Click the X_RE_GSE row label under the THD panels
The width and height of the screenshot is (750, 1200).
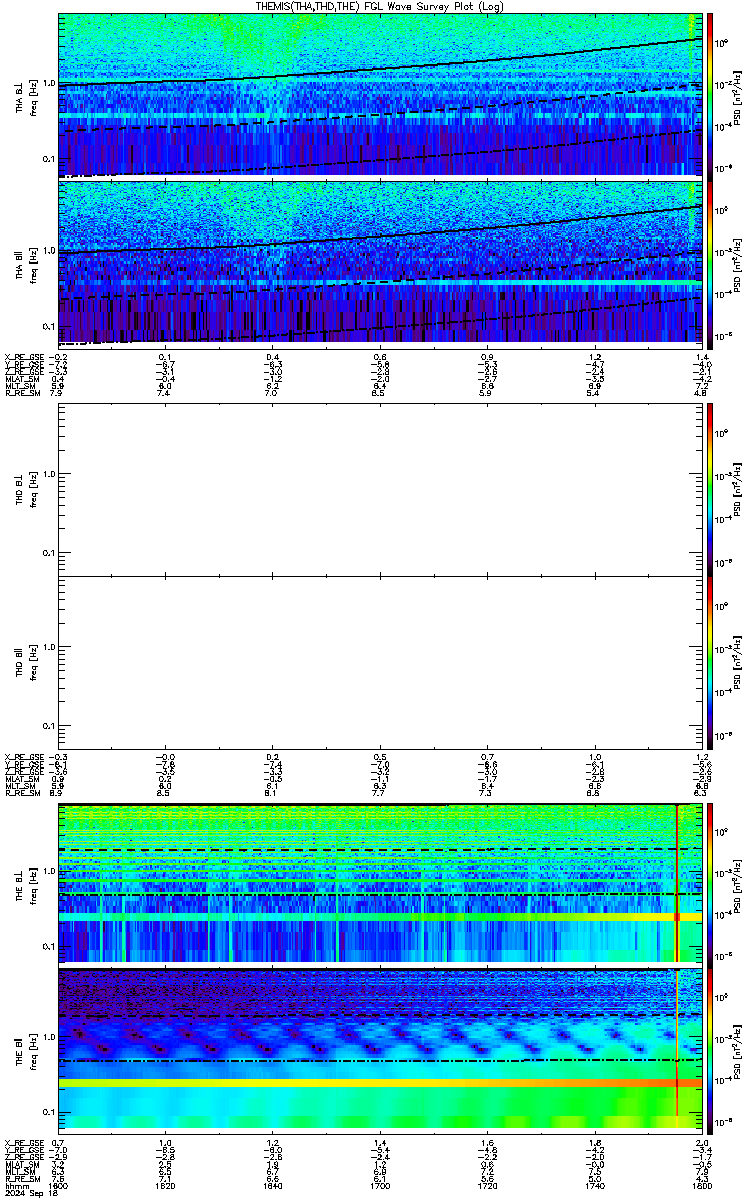pyautogui.click(x=24, y=757)
